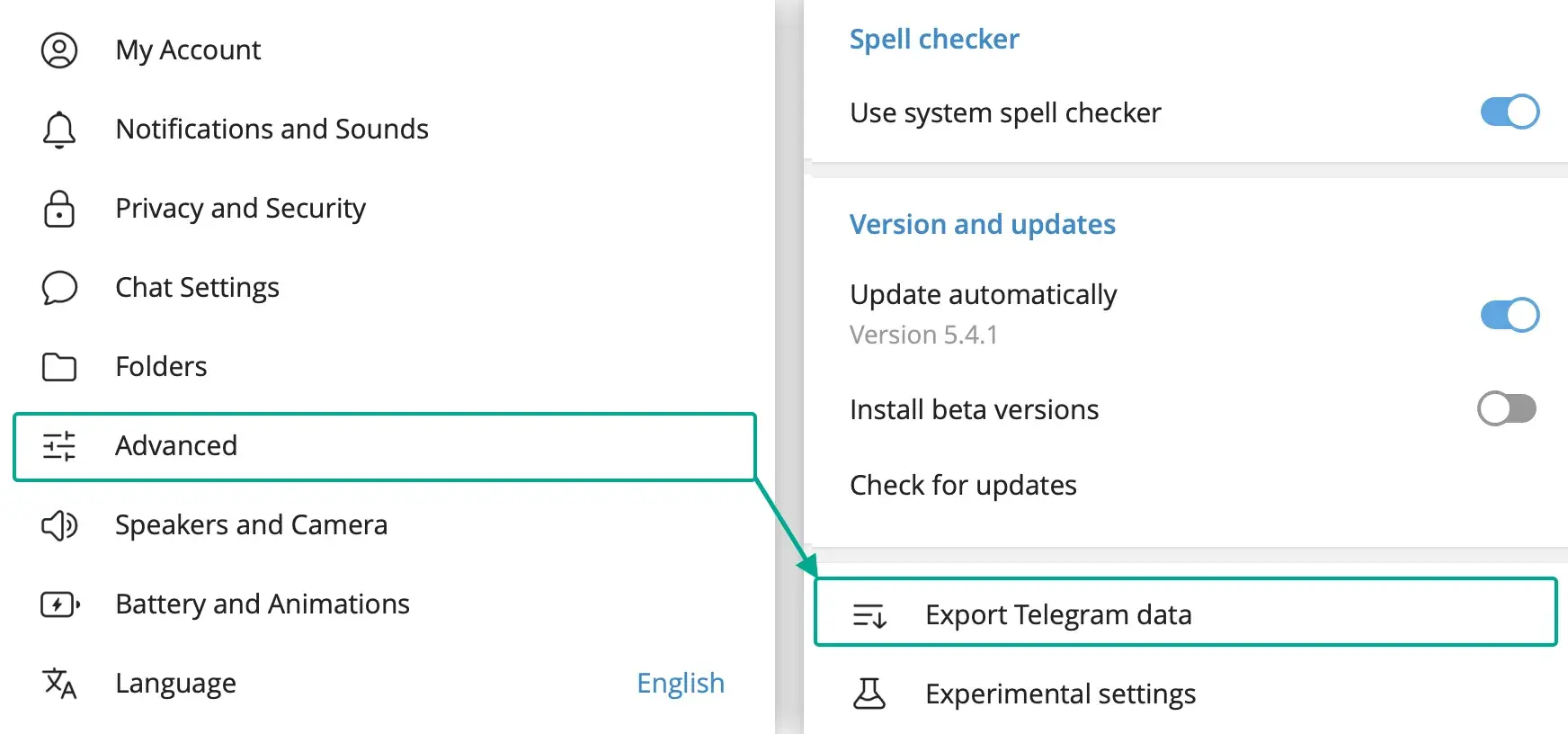Open Export Telegram data option

pos(1058,615)
